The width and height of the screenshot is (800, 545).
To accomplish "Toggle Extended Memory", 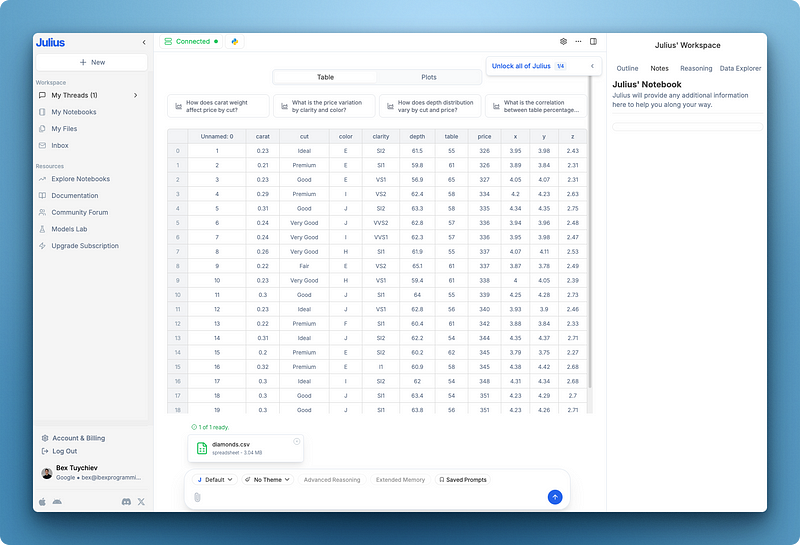I will click(401, 480).
